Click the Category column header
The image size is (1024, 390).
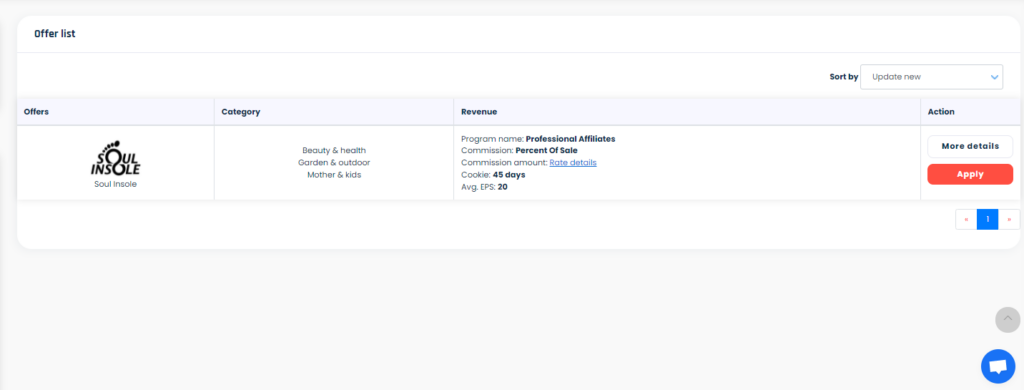241,112
